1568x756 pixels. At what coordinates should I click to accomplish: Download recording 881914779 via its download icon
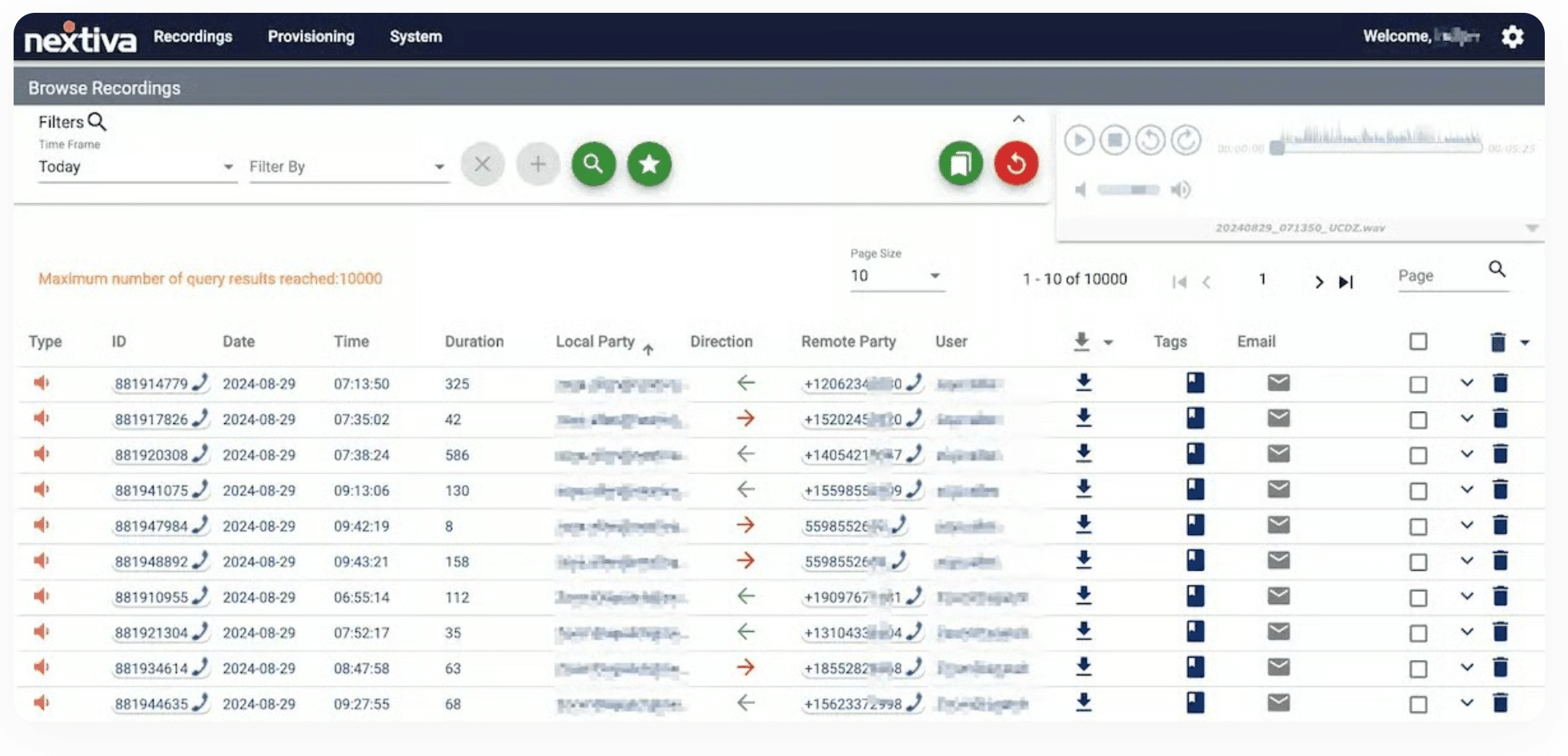pyautogui.click(x=1084, y=382)
